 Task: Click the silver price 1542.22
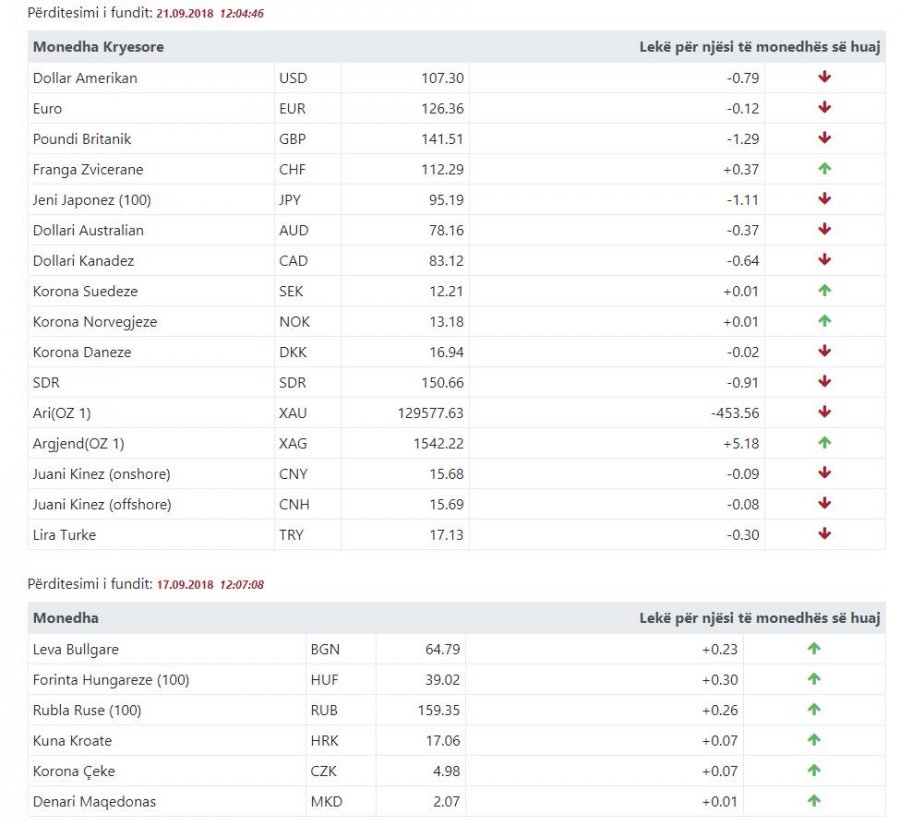[439, 443]
